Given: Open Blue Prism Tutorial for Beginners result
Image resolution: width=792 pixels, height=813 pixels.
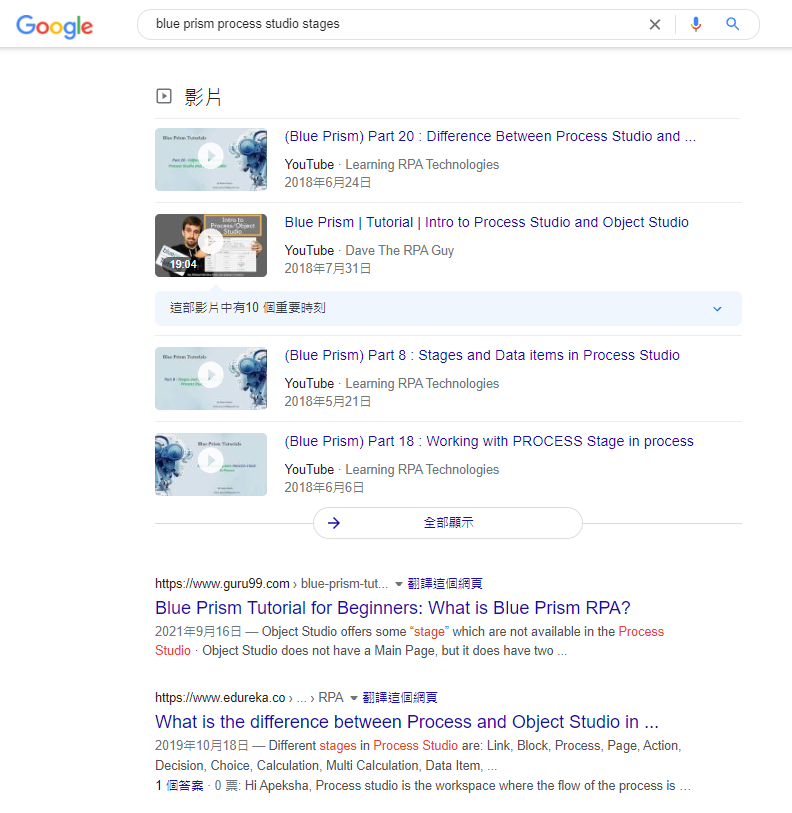Looking at the screenshot, I should 393,608.
